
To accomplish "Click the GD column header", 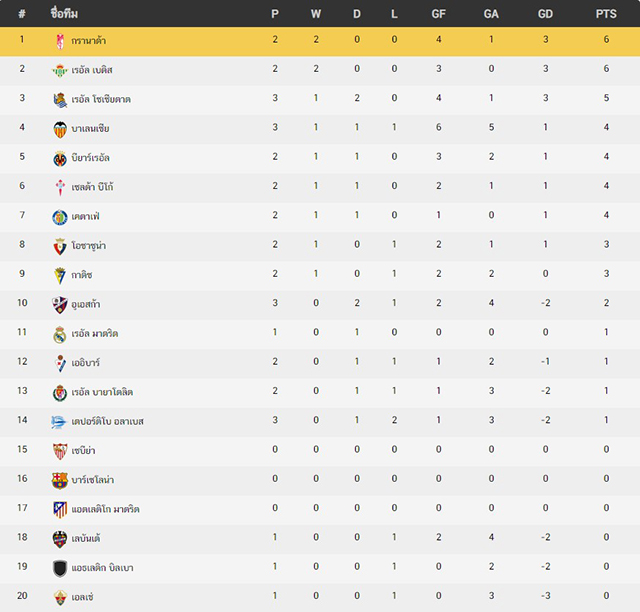I will (x=545, y=14).
